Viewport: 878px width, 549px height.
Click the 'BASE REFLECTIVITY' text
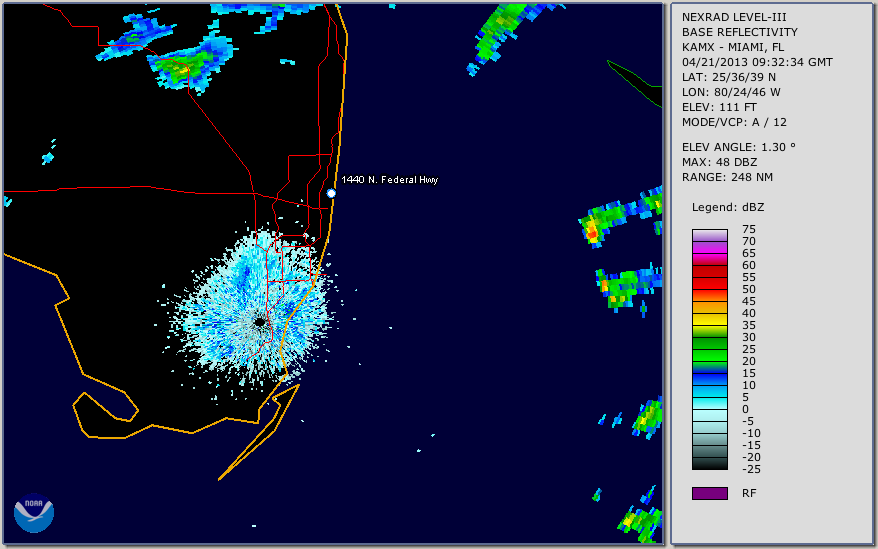[740, 32]
